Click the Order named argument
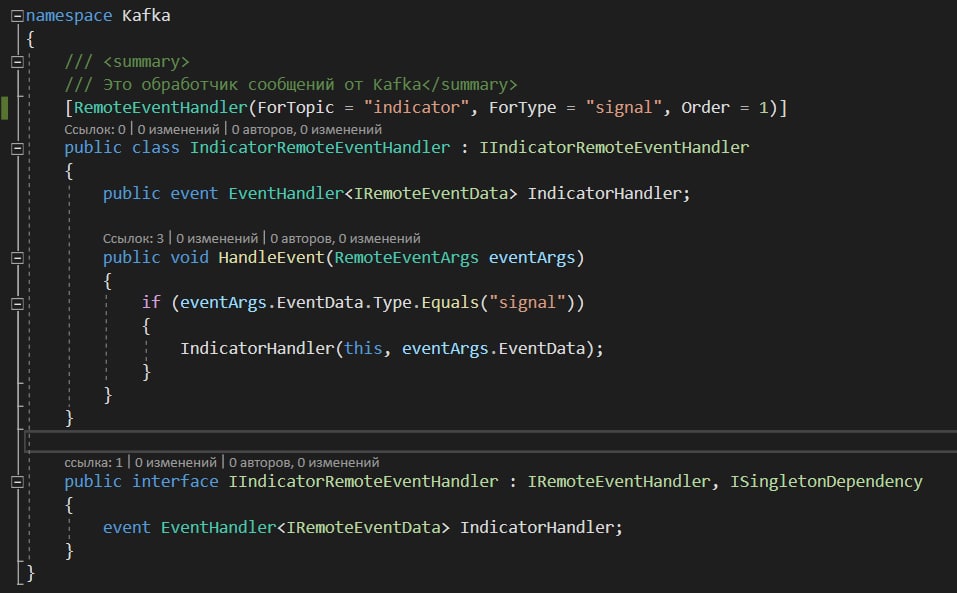This screenshot has height=593, width=957. click(x=705, y=107)
